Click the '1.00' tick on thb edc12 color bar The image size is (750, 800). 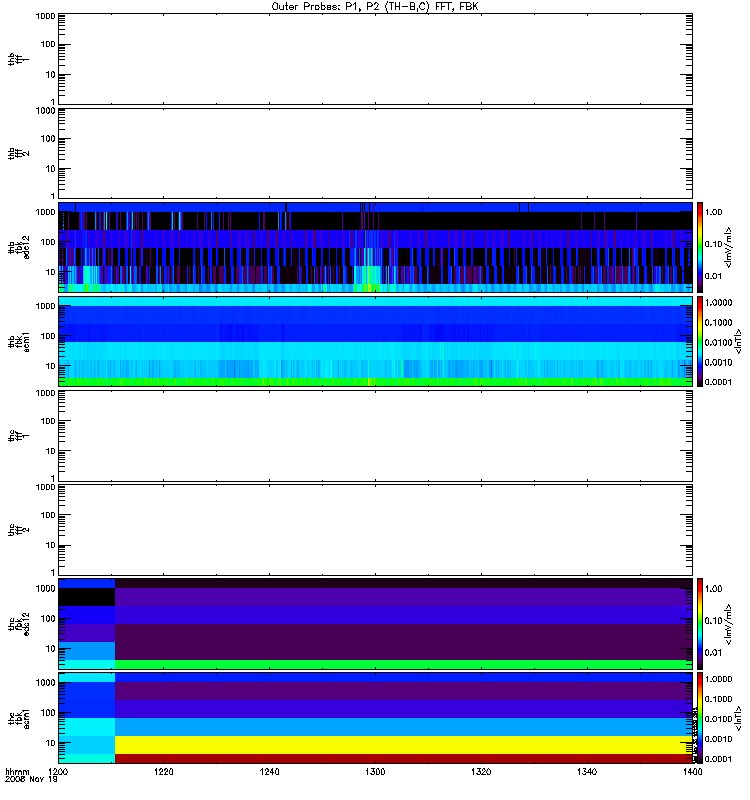pyautogui.click(x=714, y=212)
